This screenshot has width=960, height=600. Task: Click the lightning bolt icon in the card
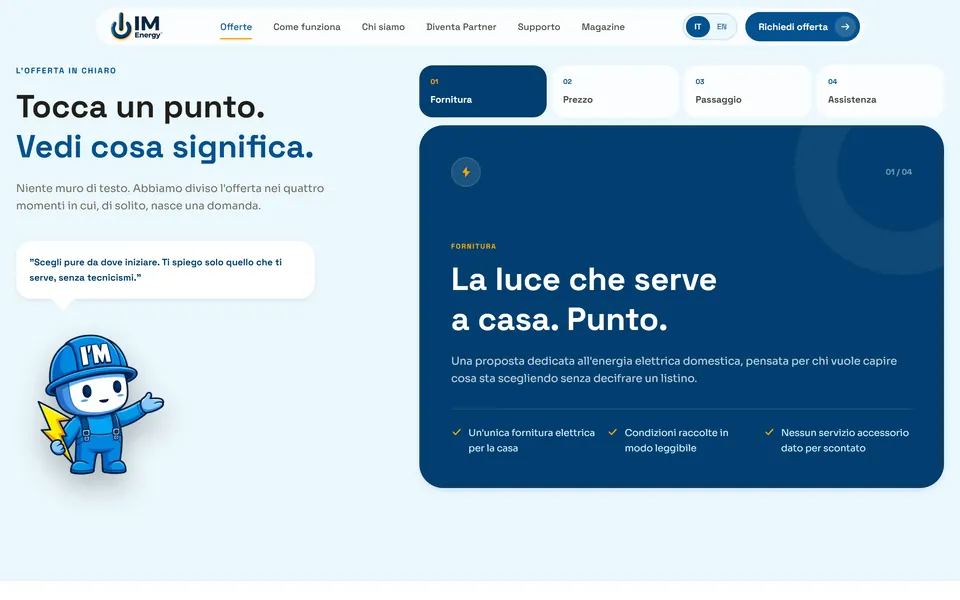pyautogui.click(x=466, y=172)
